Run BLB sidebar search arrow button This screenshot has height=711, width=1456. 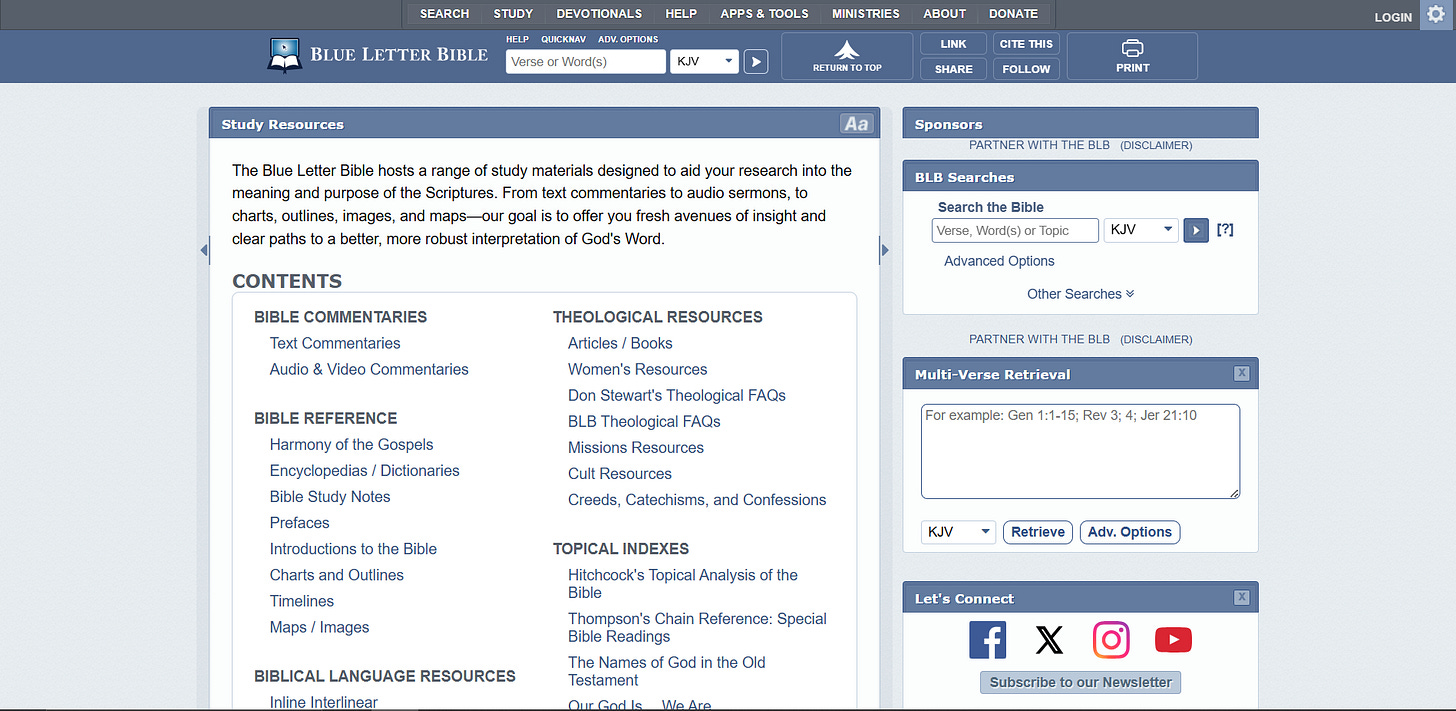1196,230
